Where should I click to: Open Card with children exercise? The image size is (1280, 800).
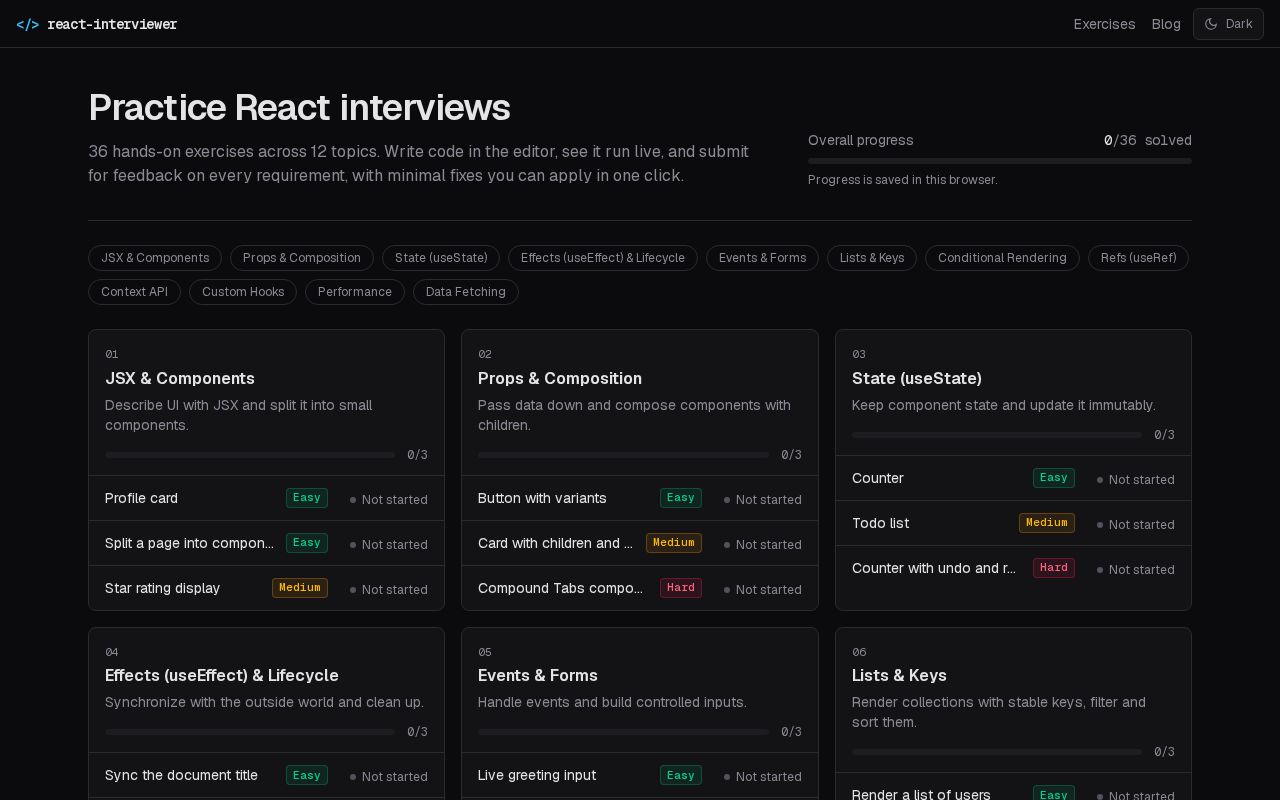[x=640, y=543]
